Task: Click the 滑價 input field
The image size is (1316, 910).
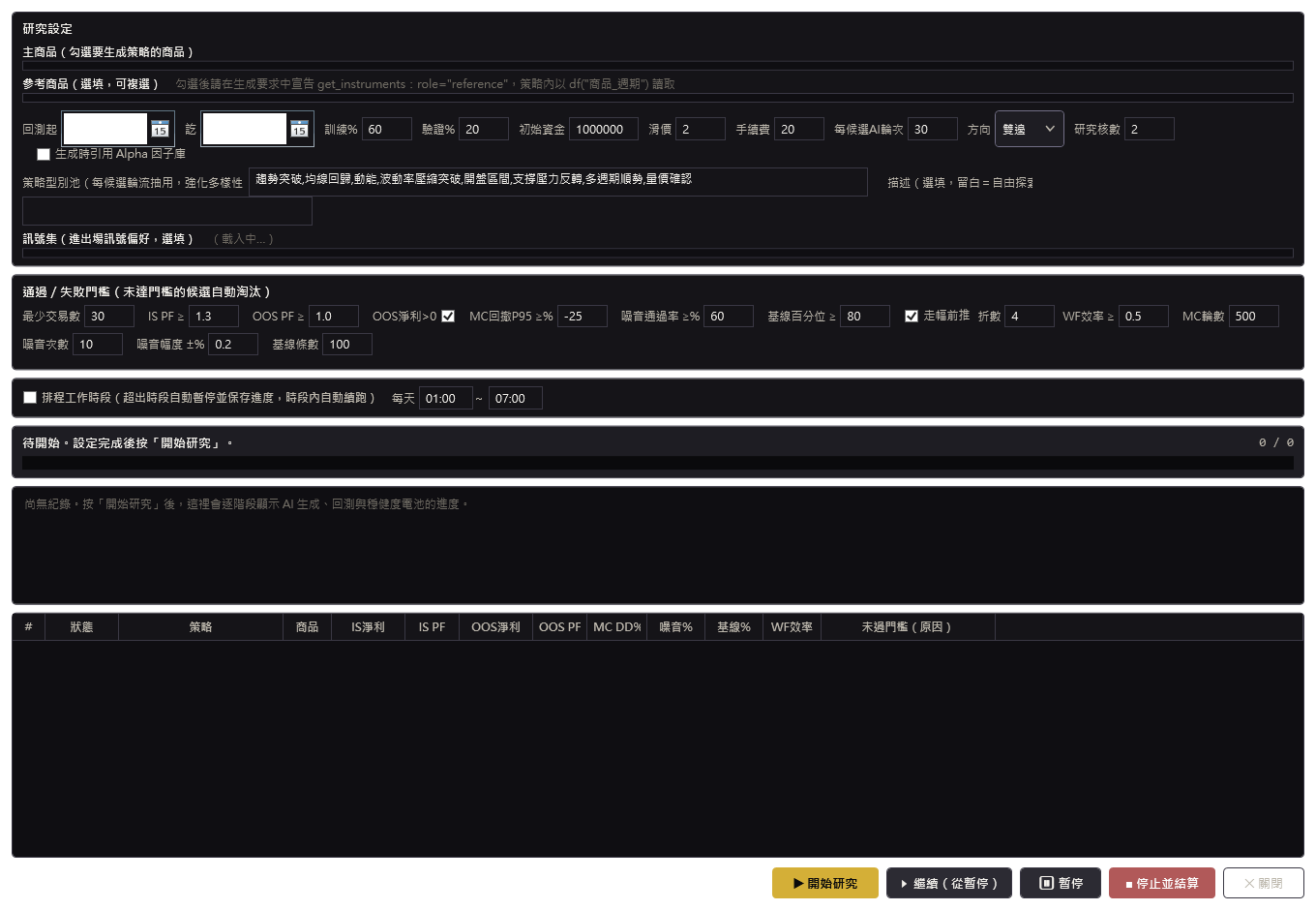Action: (701, 129)
